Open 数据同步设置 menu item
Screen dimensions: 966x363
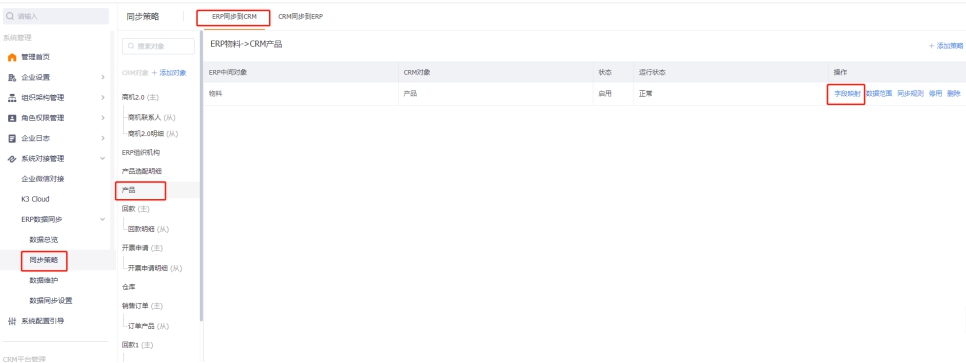tap(51, 301)
